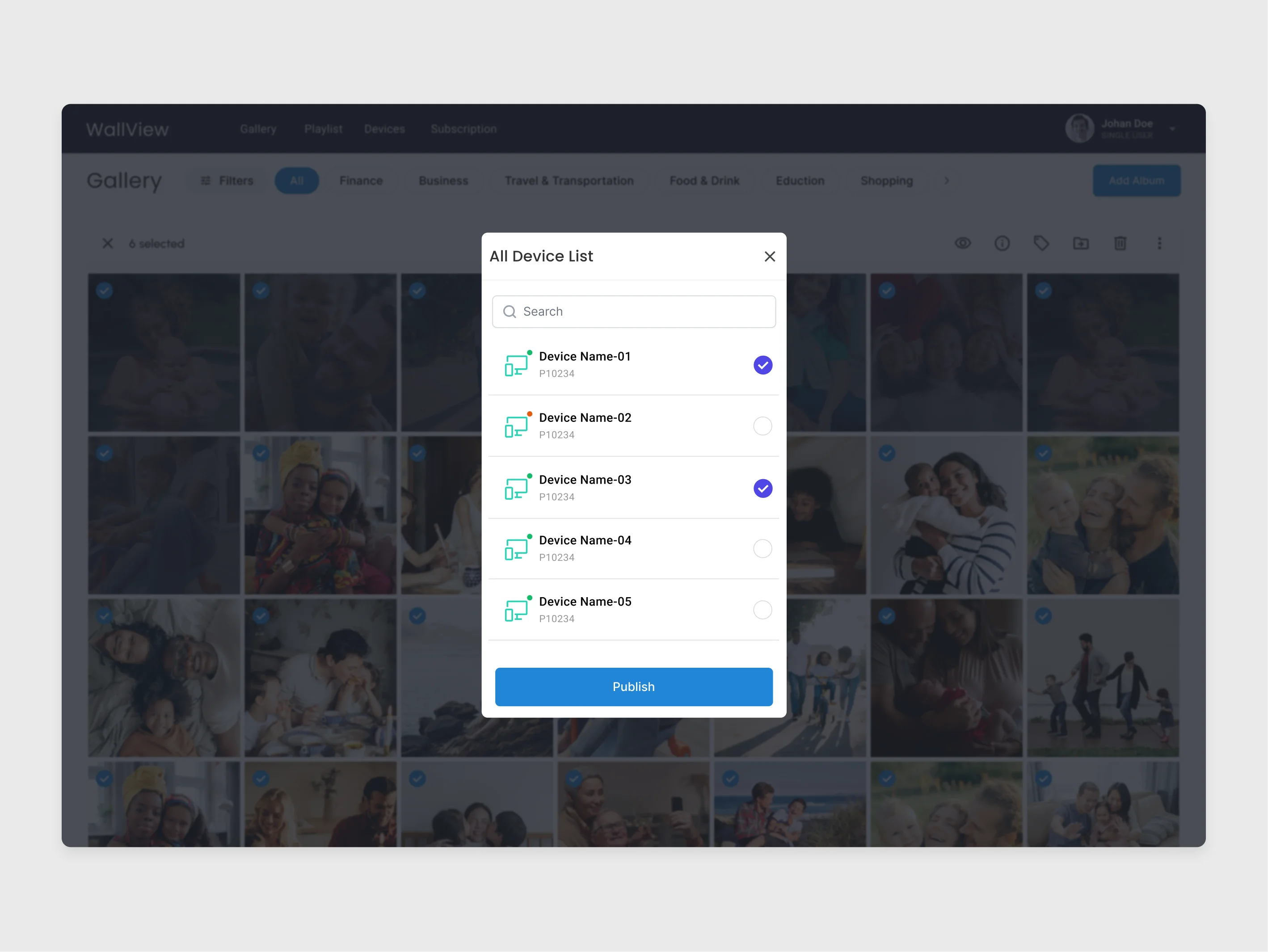1268x952 pixels.
Task: Select the Device Name-02 radio circle
Action: [762, 426]
